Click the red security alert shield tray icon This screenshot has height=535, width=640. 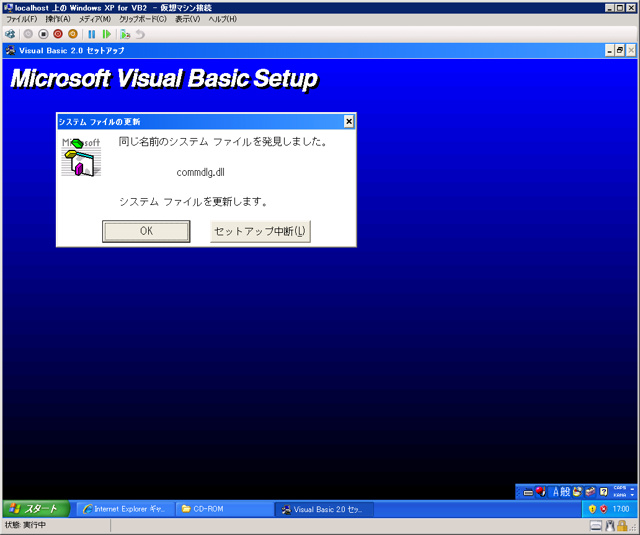pos(604,509)
